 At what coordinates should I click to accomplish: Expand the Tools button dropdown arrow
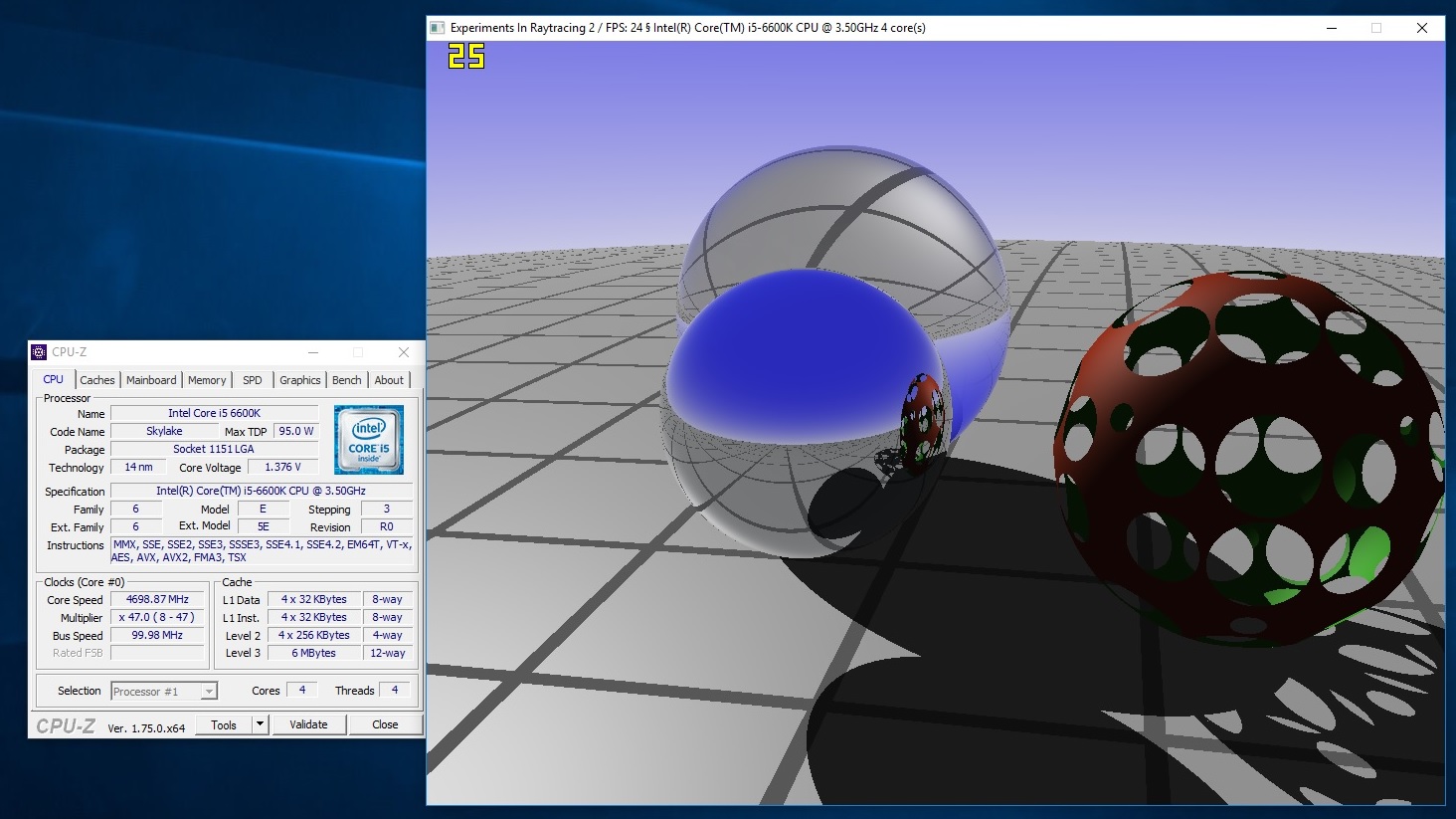(x=261, y=724)
